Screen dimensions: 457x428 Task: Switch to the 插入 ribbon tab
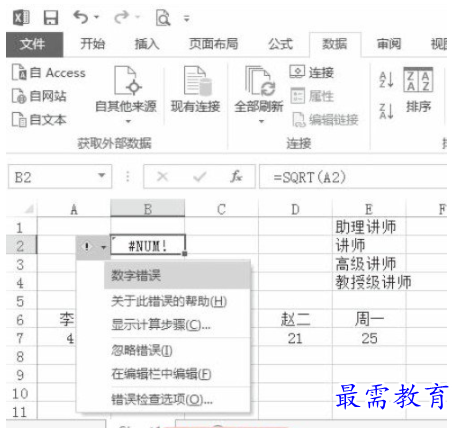147,44
